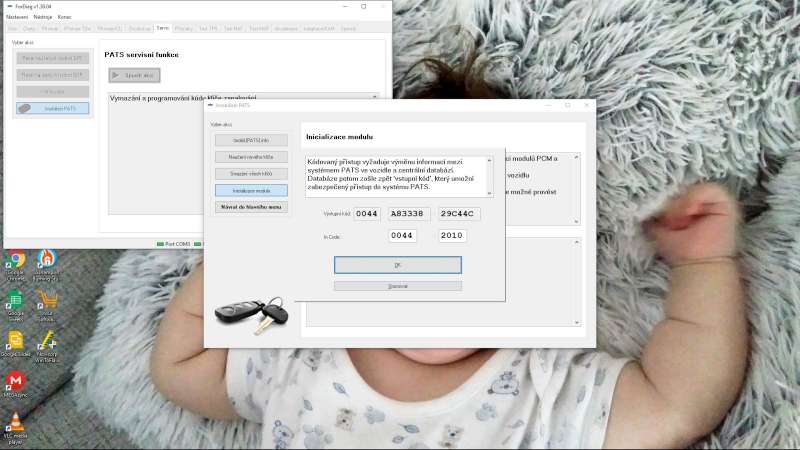This screenshot has width=800, height=450.
Task: Open the Nastavení menu
Action: tap(17, 17)
